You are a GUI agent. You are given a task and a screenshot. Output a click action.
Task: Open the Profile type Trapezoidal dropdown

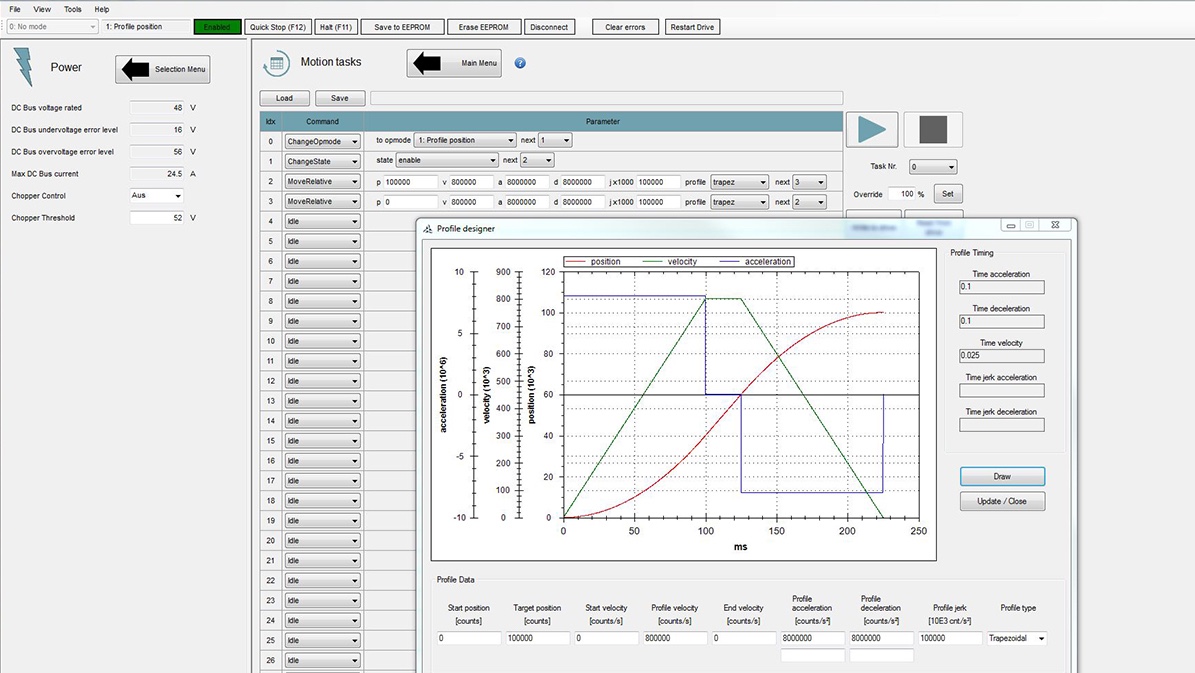(1017, 638)
